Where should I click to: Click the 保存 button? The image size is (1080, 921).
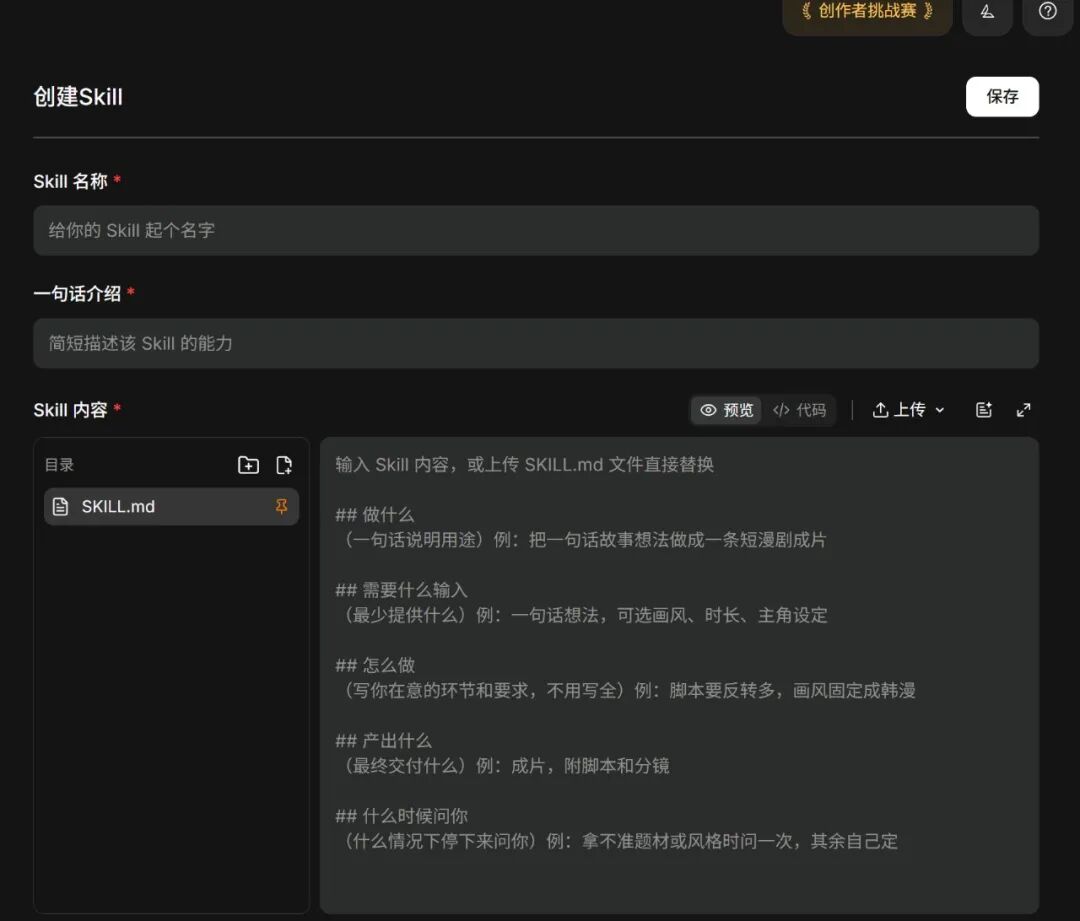click(x=1002, y=96)
